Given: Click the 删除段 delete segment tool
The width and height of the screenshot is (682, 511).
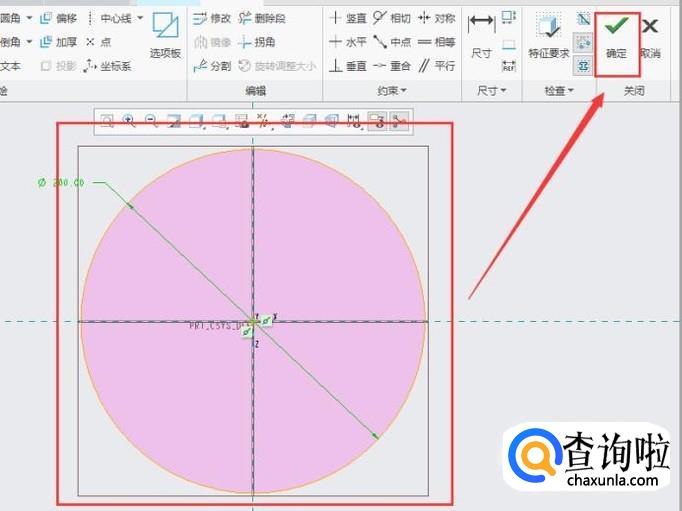Looking at the screenshot, I should pos(262,18).
